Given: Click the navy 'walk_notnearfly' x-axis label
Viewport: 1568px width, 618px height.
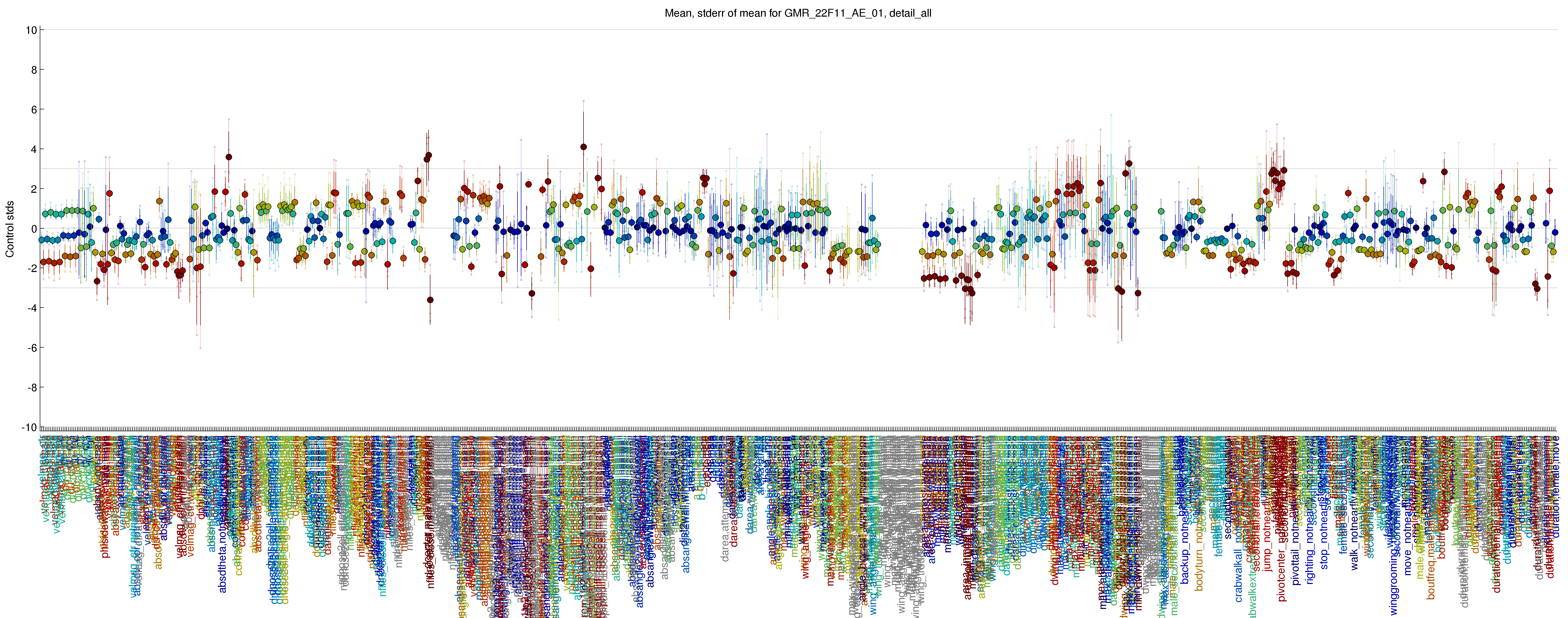Looking at the screenshot, I should pyautogui.click(x=1354, y=534).
